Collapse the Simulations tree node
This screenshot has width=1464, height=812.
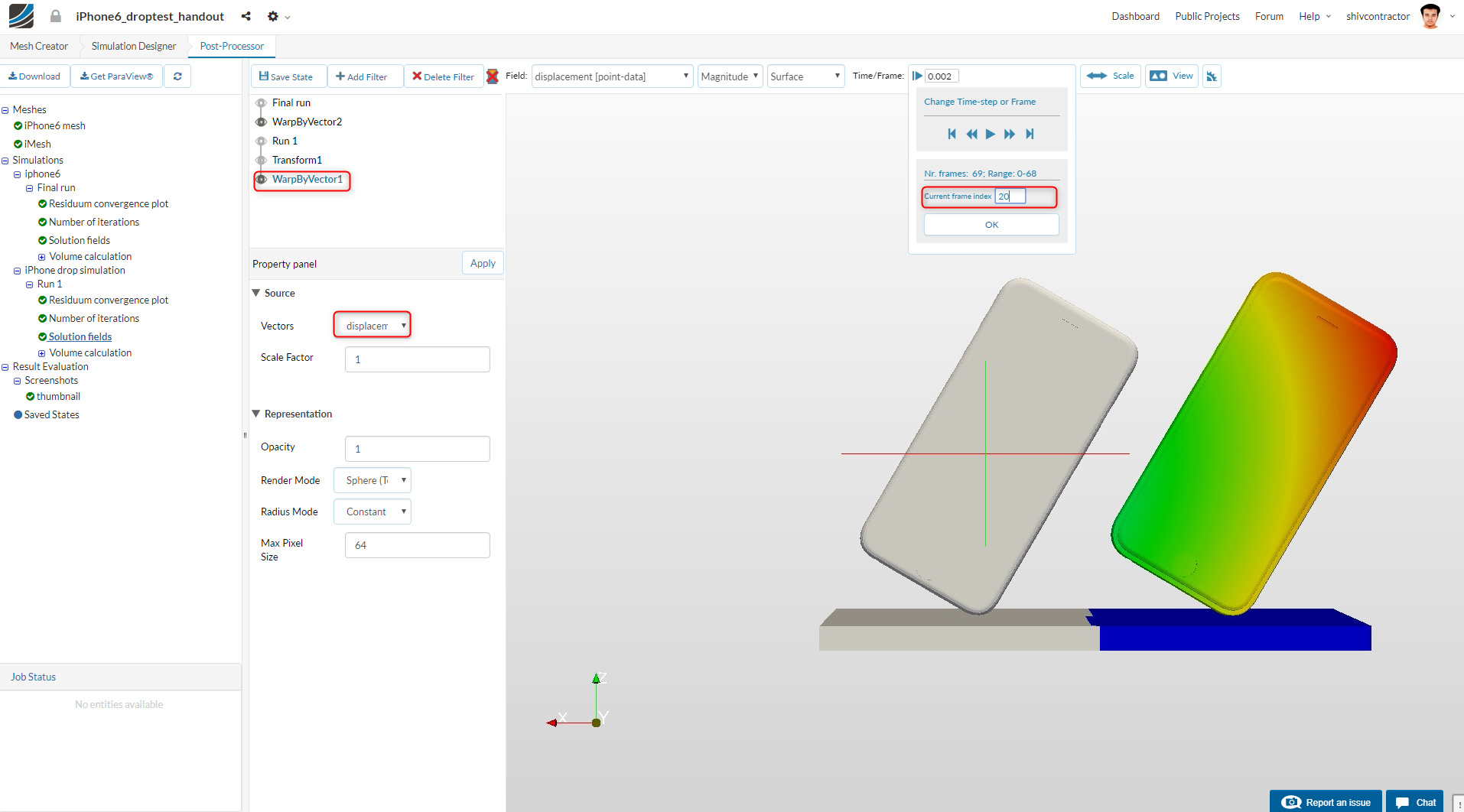[7, 160]
